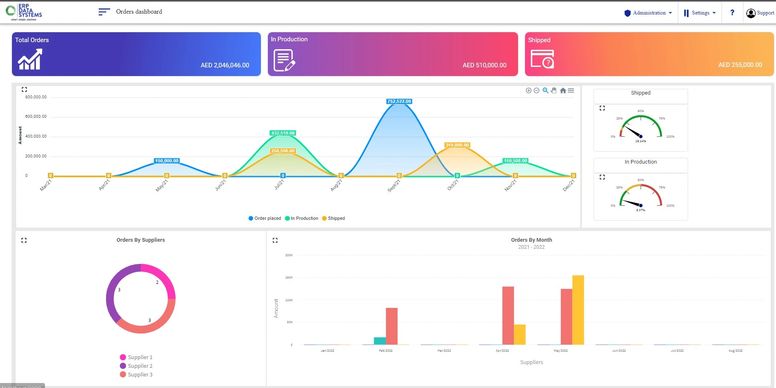Toggle the In Production legend series
This screenshot has height=388, width=776.
click(302, 218)
